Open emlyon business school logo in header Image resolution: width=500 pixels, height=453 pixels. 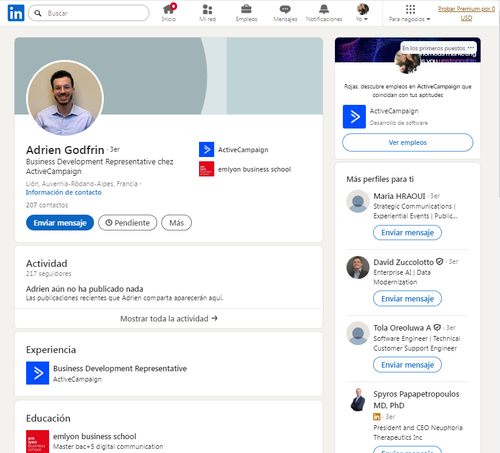tap(206, 169)
